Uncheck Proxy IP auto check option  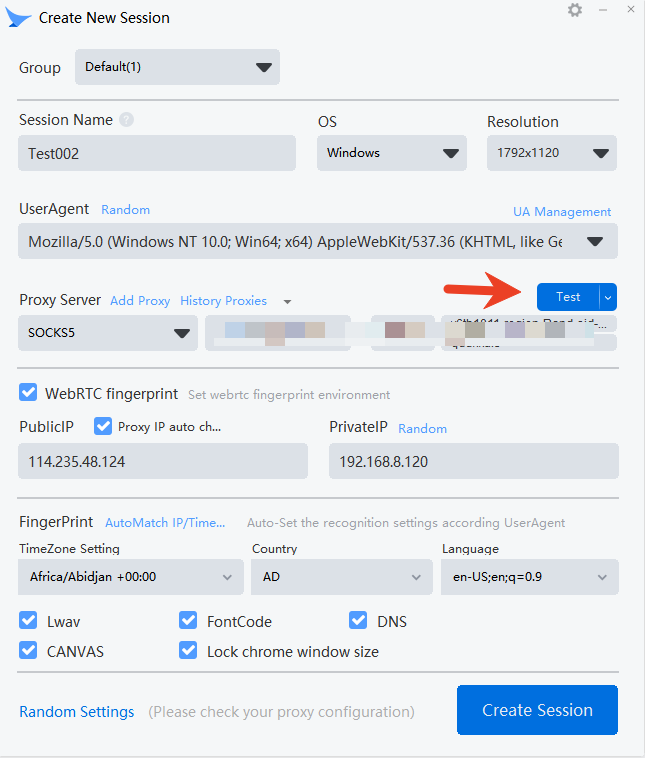pyautogui.click(x=103, y=426)
